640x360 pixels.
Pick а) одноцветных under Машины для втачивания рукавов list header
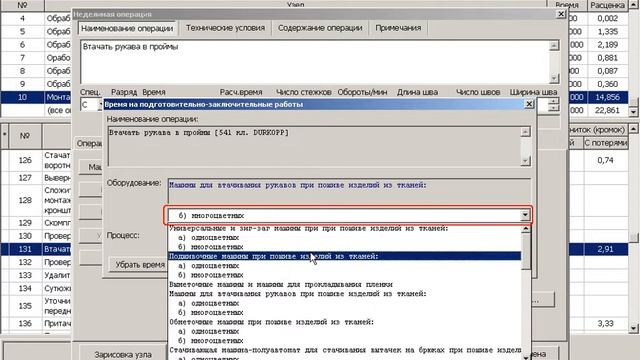[344, 303]
